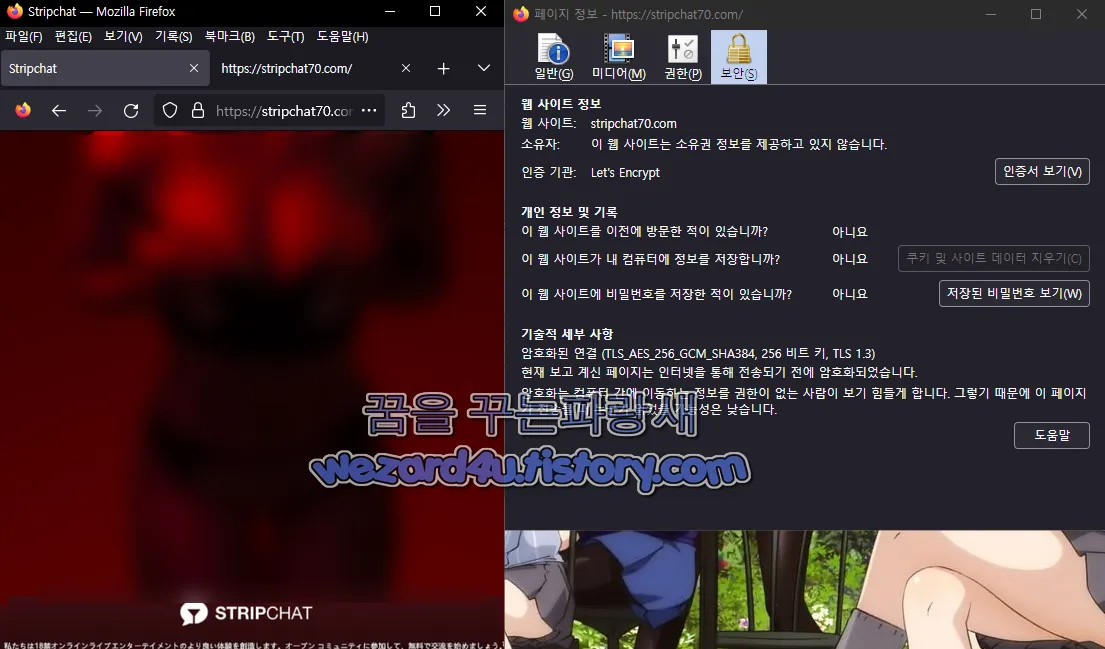Click the 일반(G) general info panel icon
Viewport: 1105px width, 649px height.
[553, 55]
